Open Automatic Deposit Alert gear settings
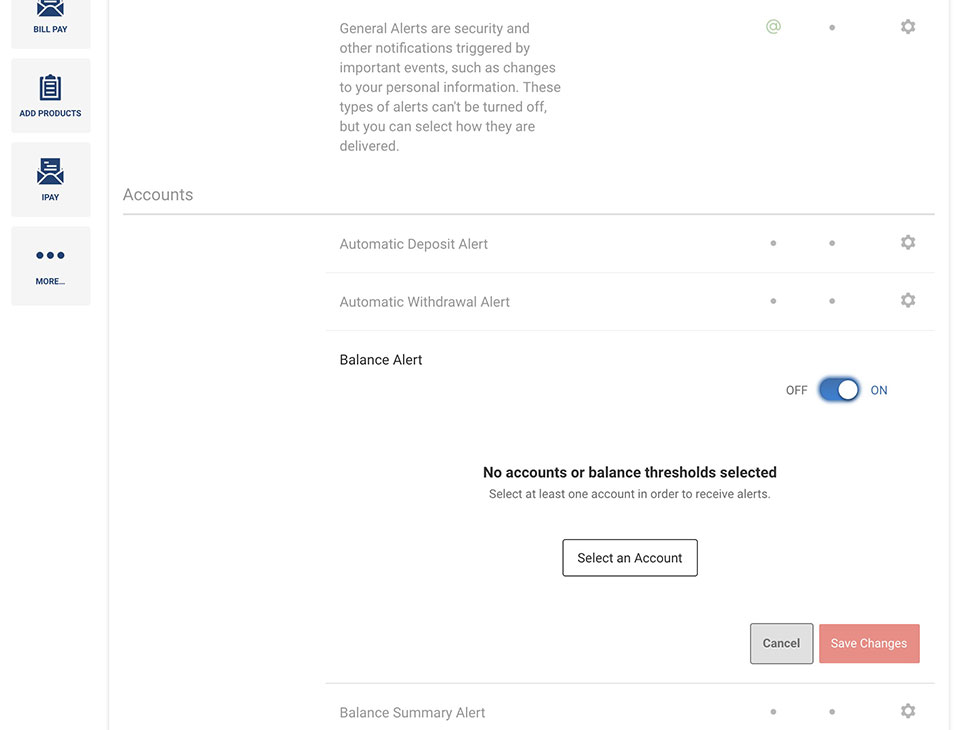 tap(908, 243)
